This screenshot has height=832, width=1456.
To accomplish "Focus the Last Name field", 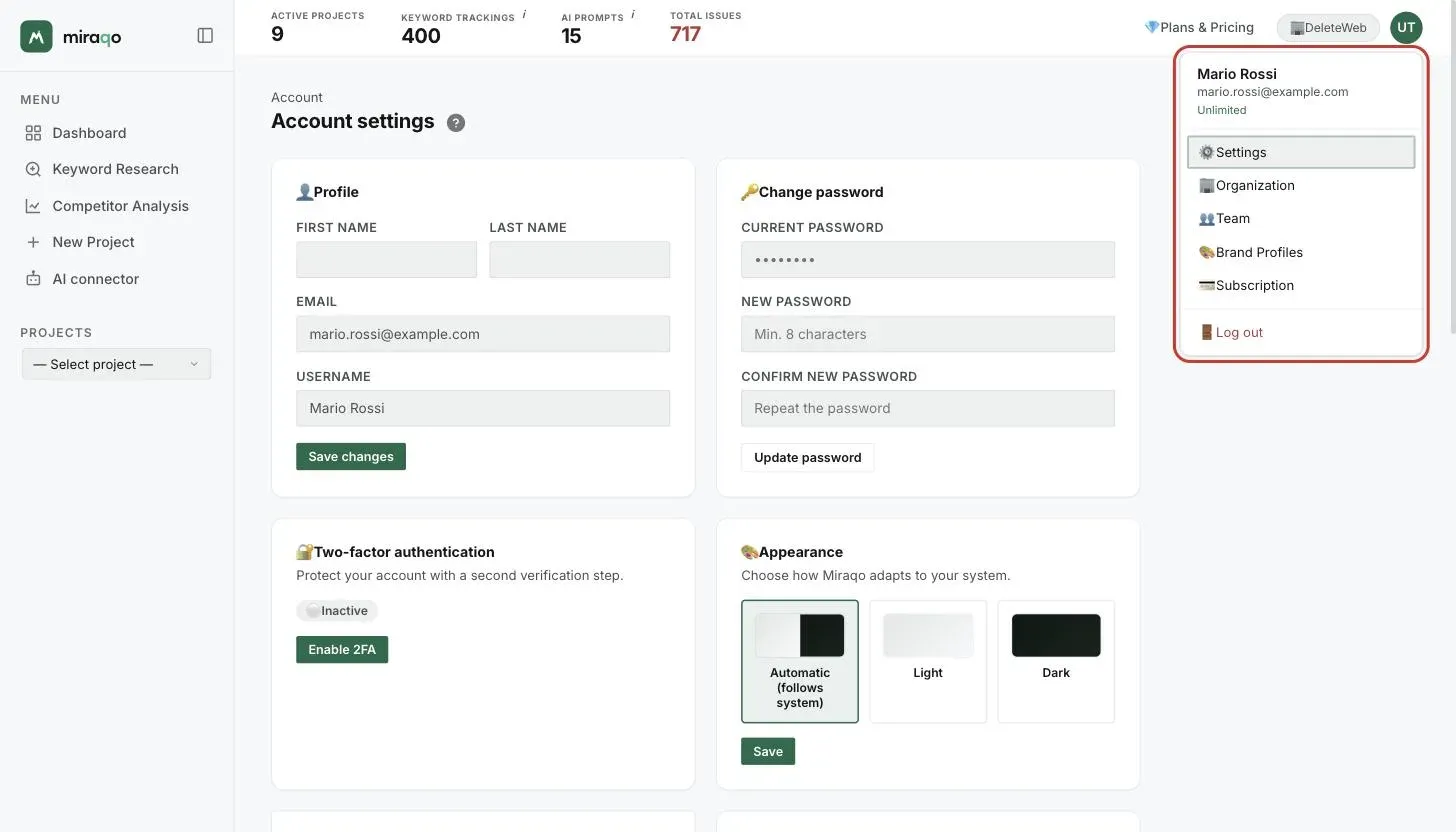I will 580,260.
